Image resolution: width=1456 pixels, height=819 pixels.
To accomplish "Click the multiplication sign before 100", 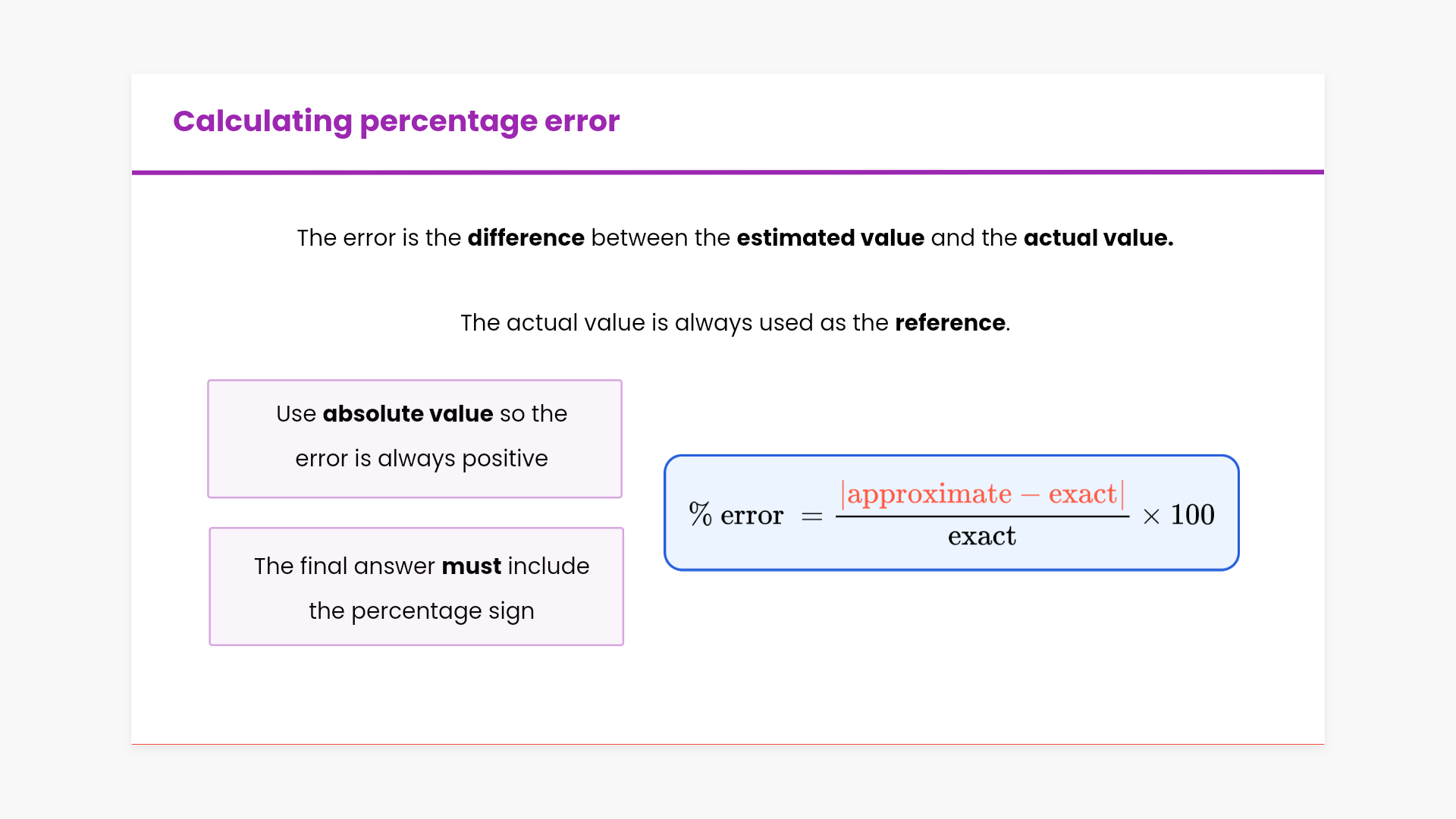I will tap(1151, 516).
